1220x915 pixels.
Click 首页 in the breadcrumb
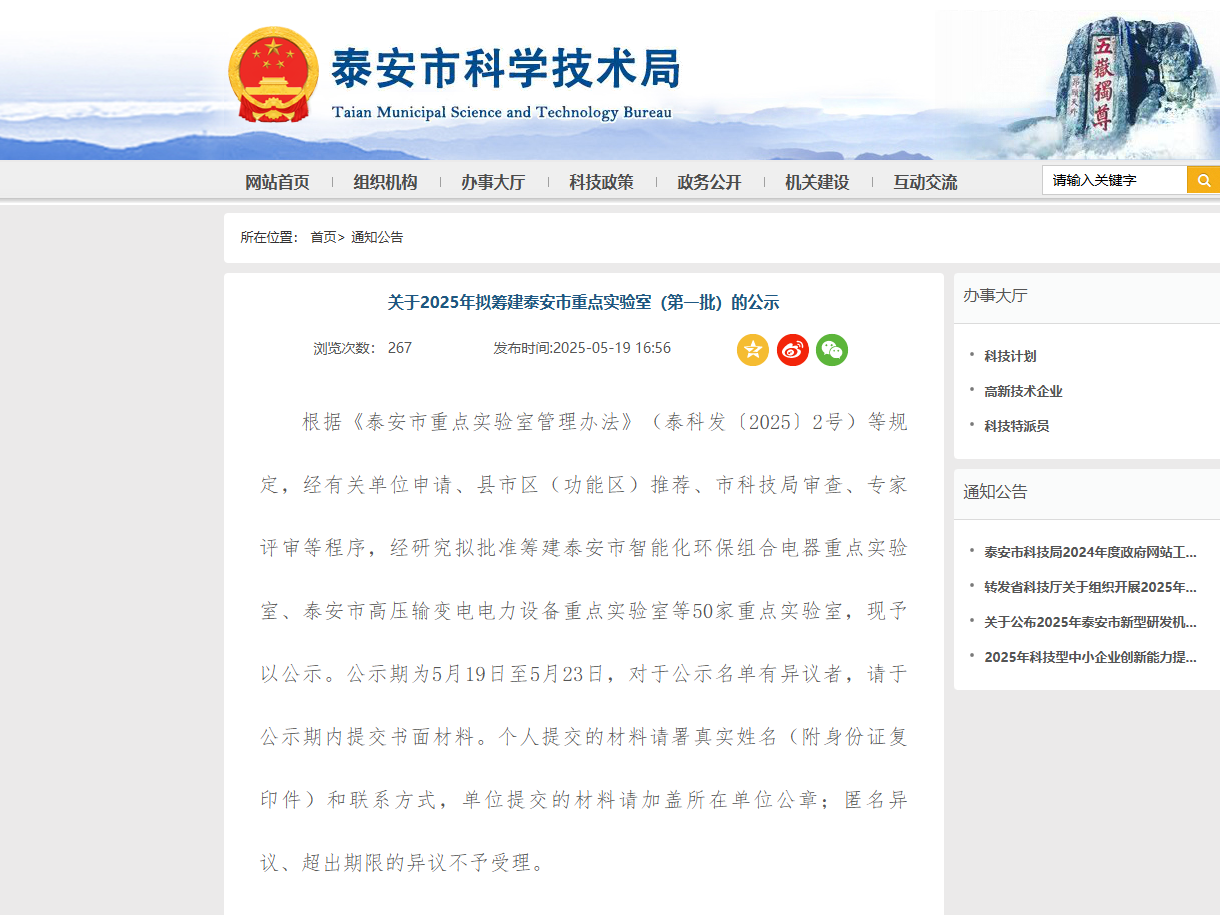point(323,237)
